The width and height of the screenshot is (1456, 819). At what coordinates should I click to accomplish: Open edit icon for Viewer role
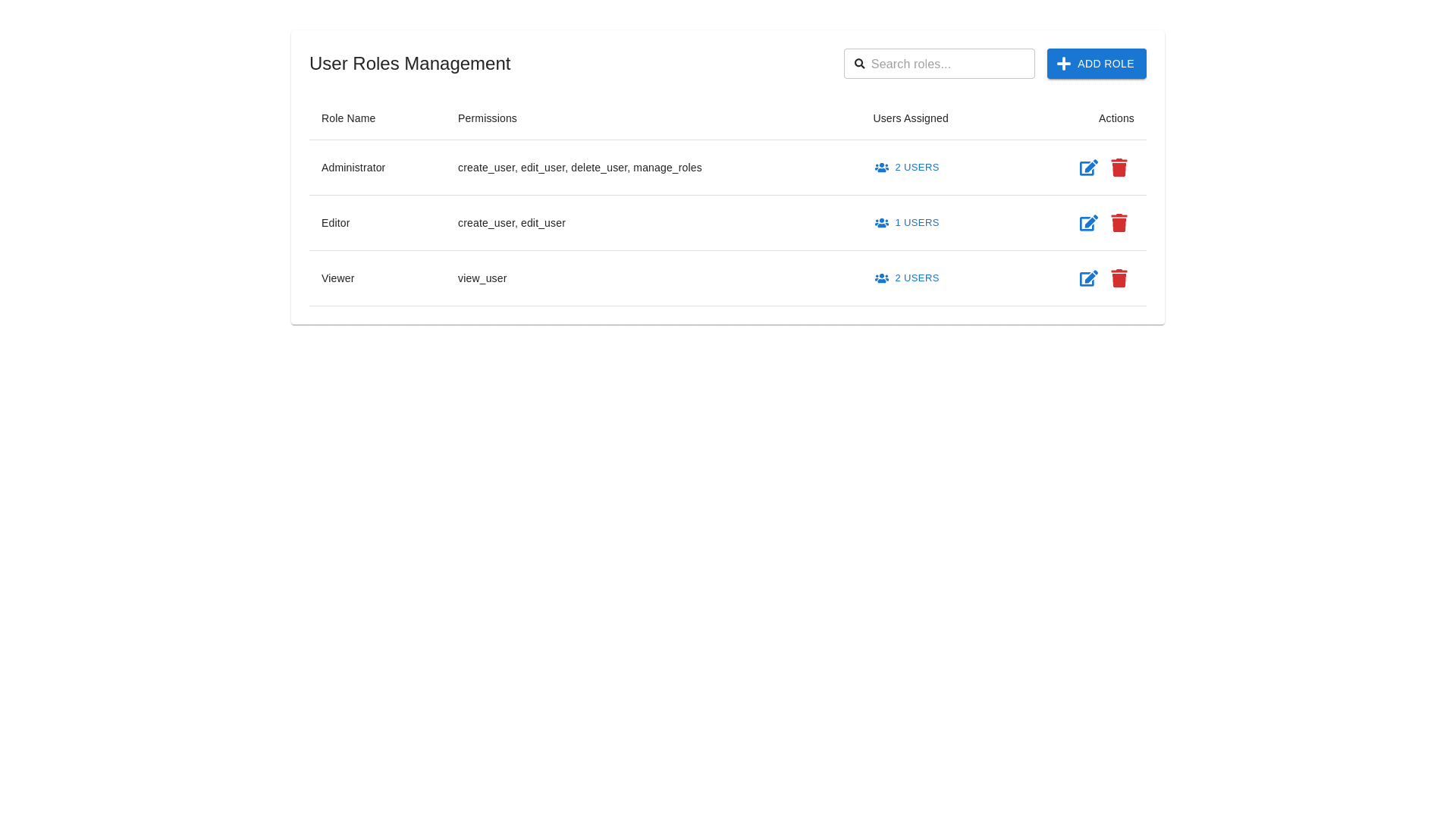coord(1088,278)
